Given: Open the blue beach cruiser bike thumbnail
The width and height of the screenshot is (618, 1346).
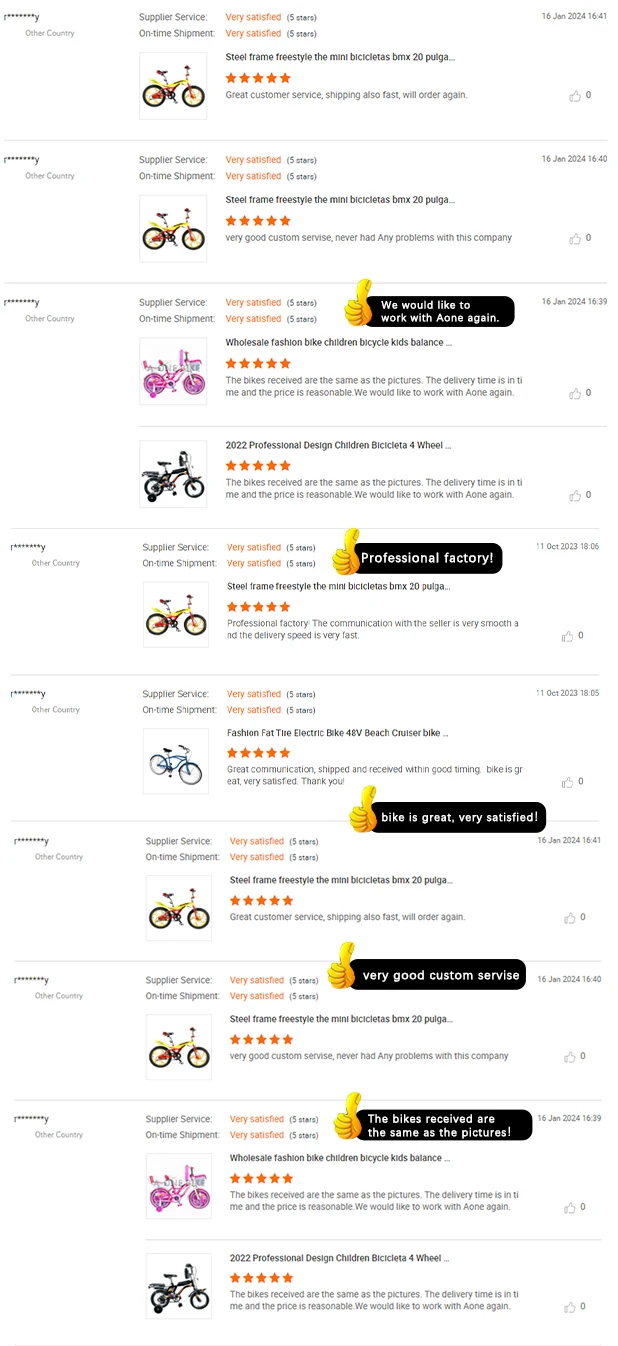Looking at the screenshot, I should click(176, 761).
